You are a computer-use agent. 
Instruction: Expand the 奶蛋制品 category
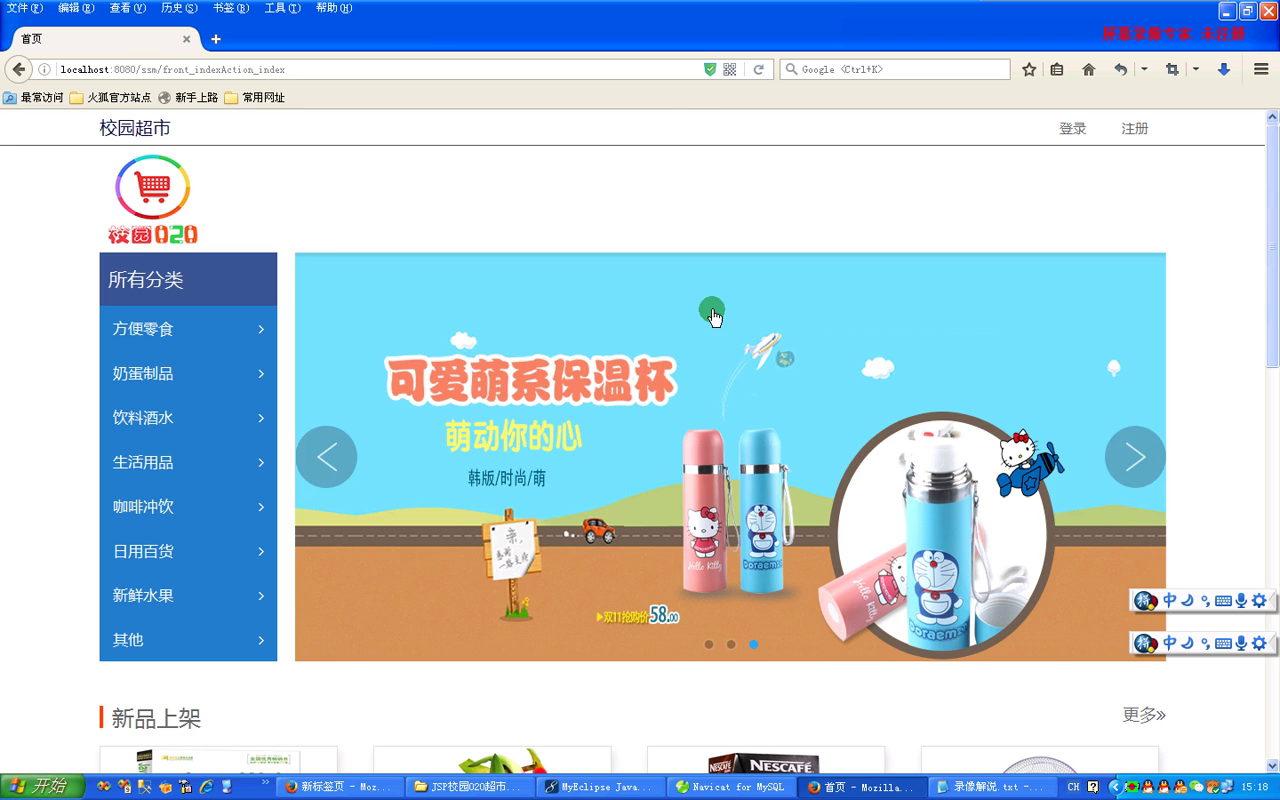click(188, 373)
